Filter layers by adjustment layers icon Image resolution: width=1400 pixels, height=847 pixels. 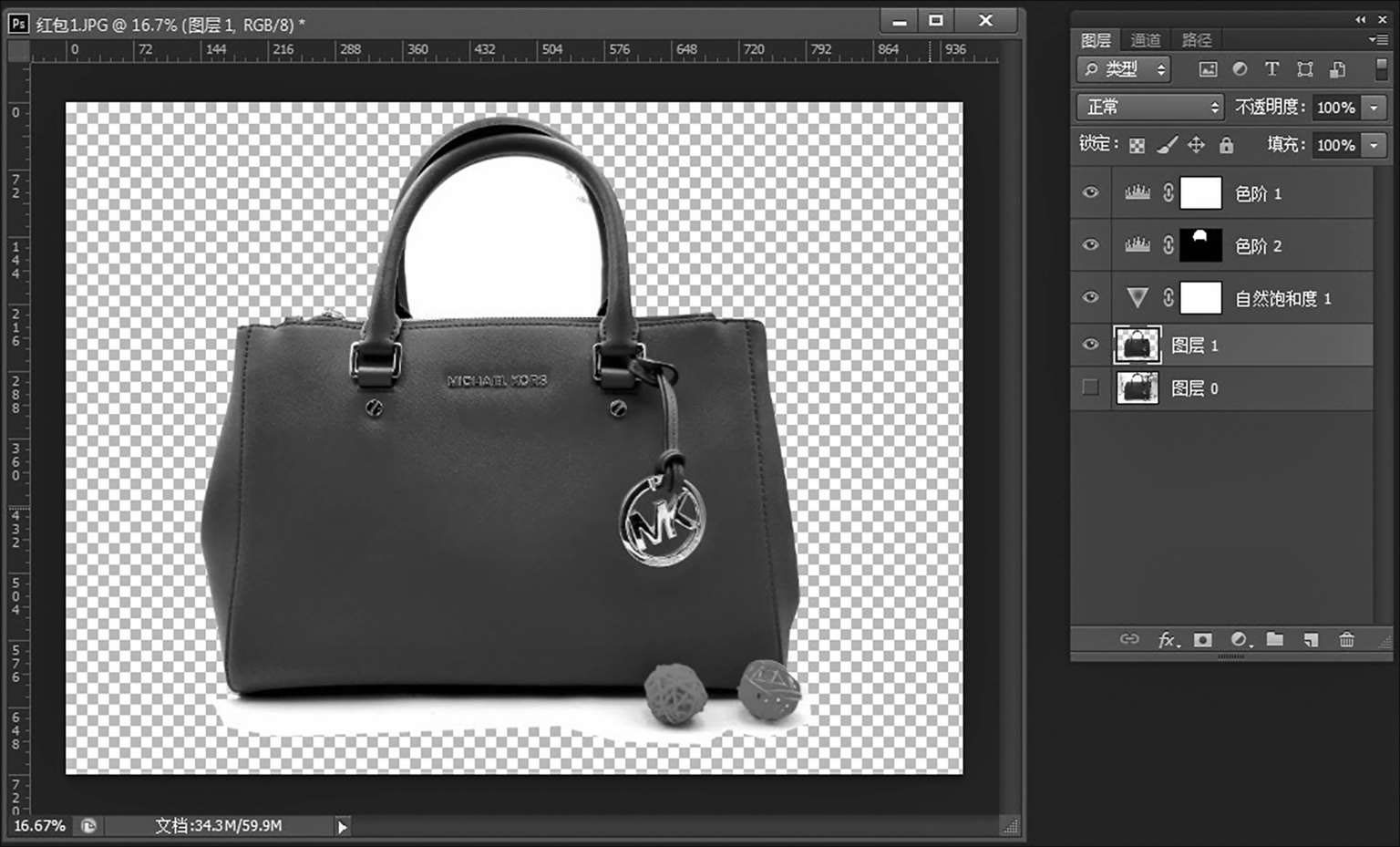(1240, 69)
